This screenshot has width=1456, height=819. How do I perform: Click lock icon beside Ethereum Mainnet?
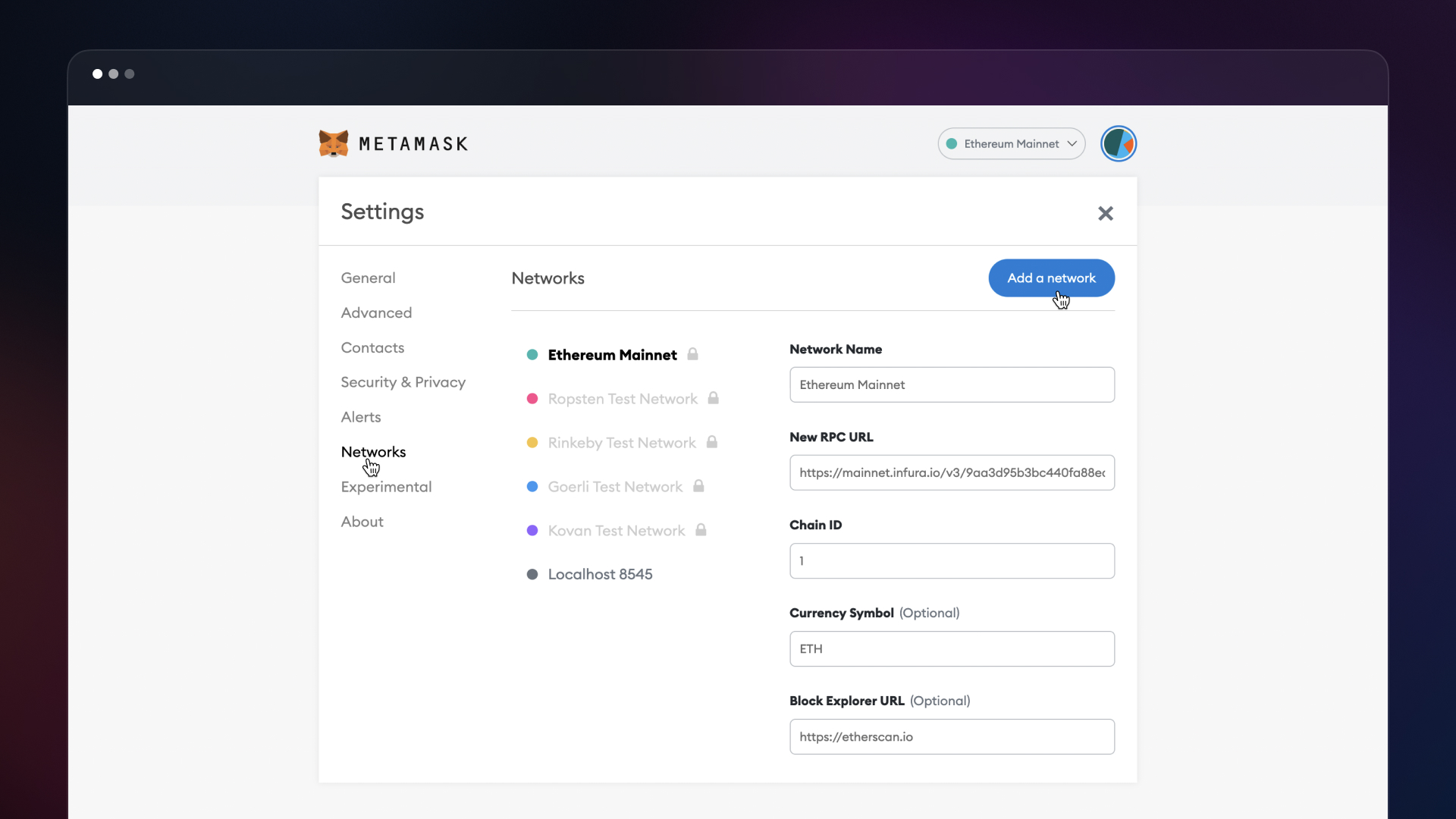click(692, 354)
